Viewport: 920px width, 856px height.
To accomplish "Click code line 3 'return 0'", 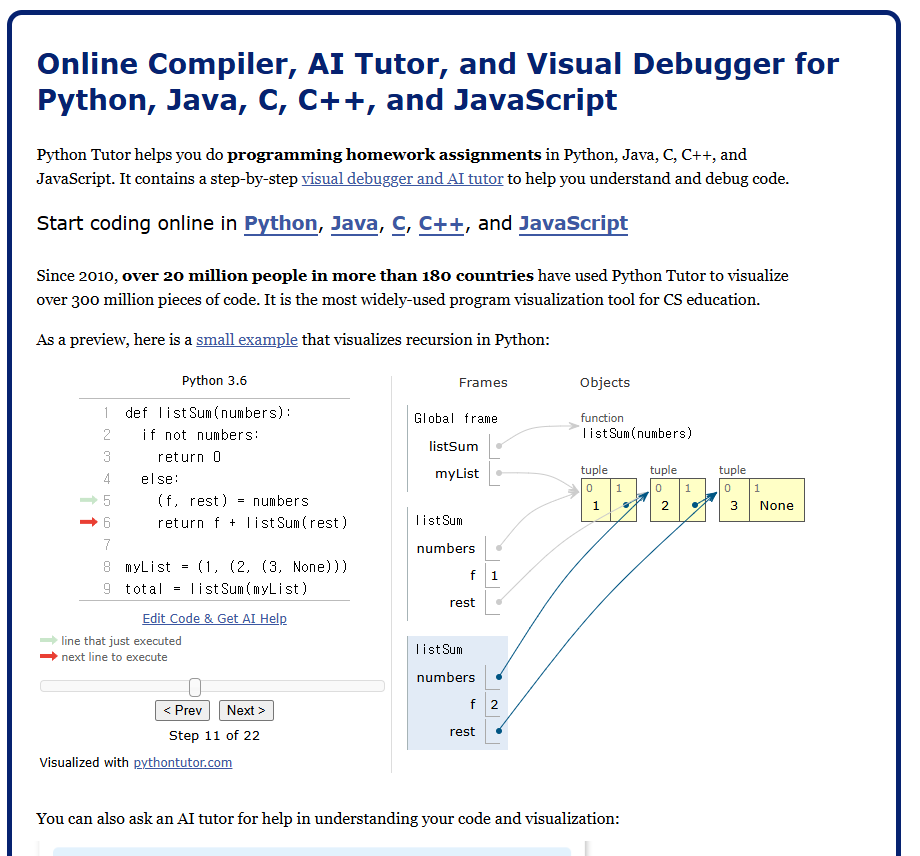I will click(x=189, y=457).
